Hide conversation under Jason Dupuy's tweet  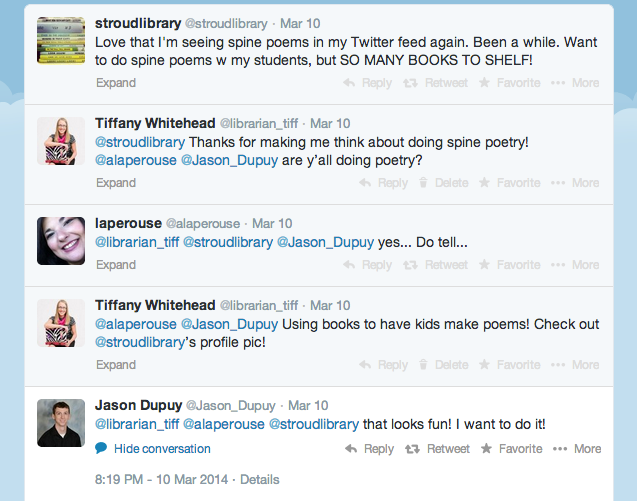click(153, 449)
